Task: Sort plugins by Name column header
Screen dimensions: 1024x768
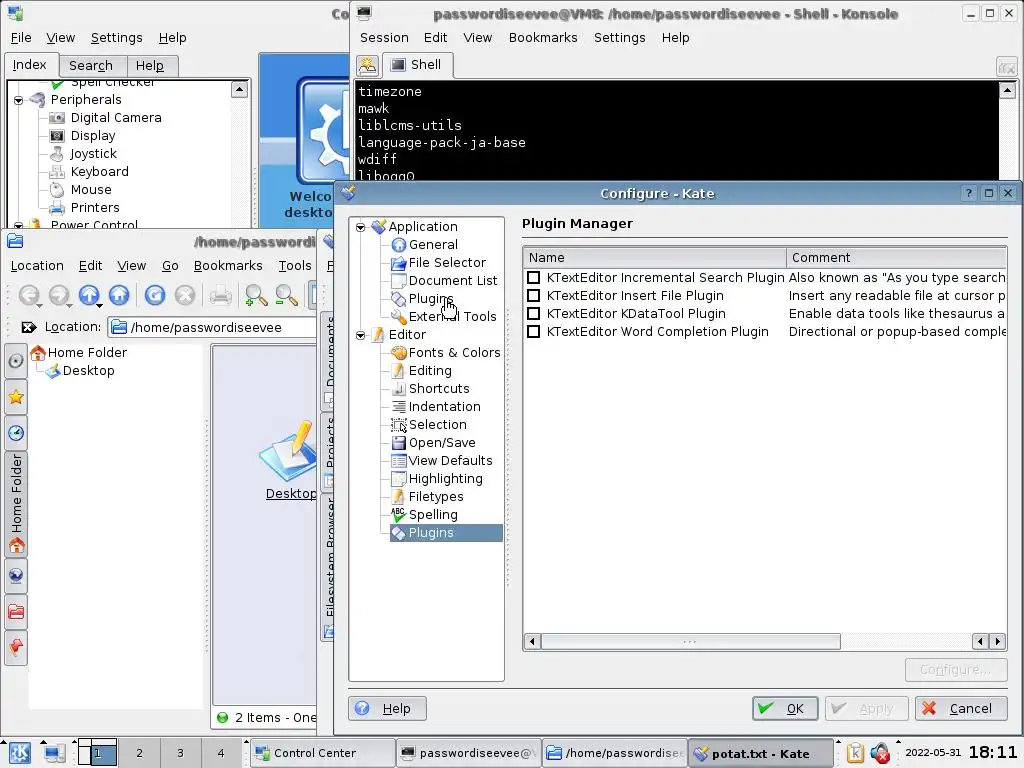Action: pos(655,257)
